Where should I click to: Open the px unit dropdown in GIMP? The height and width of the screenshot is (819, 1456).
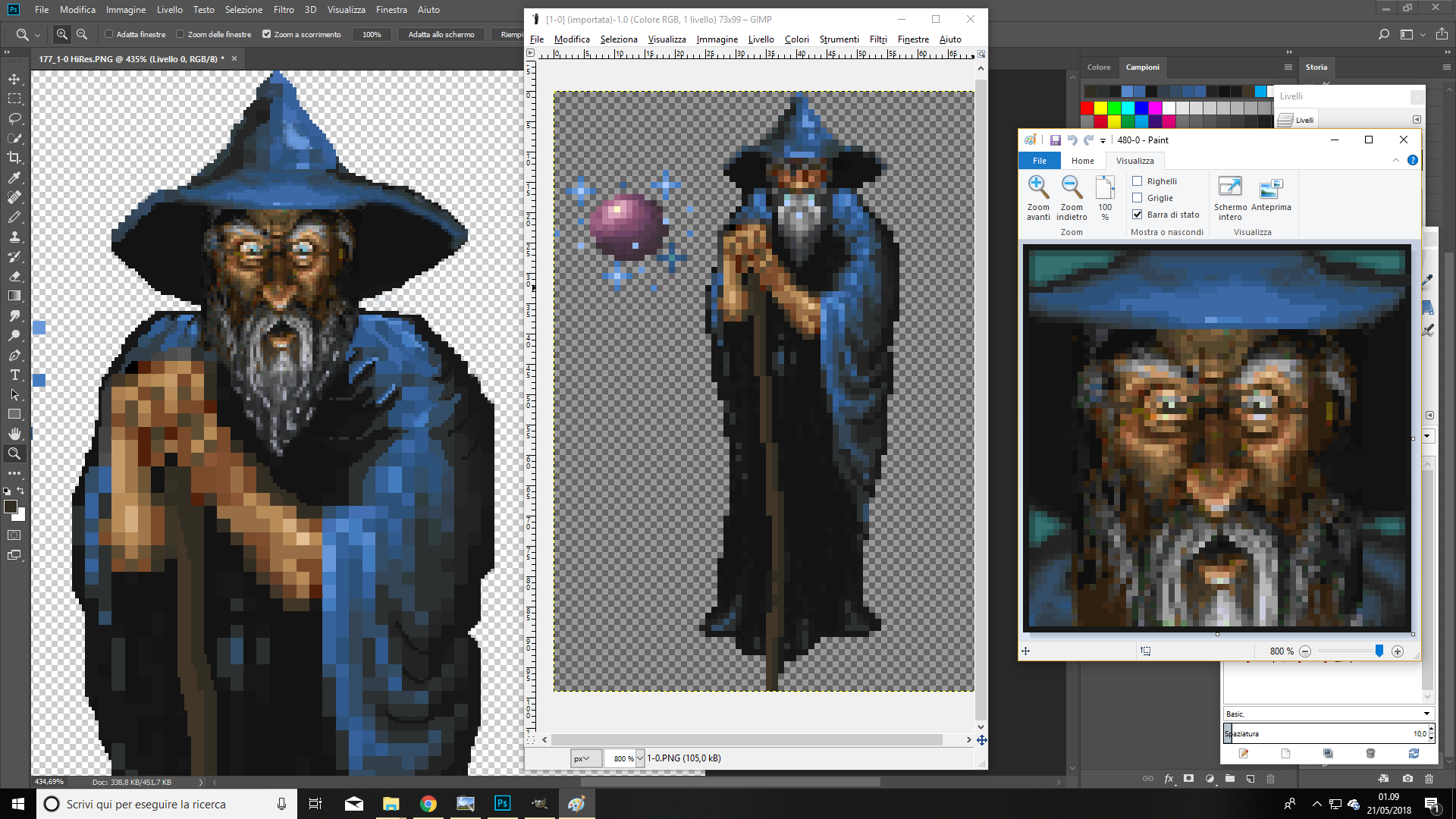(585, 758)
